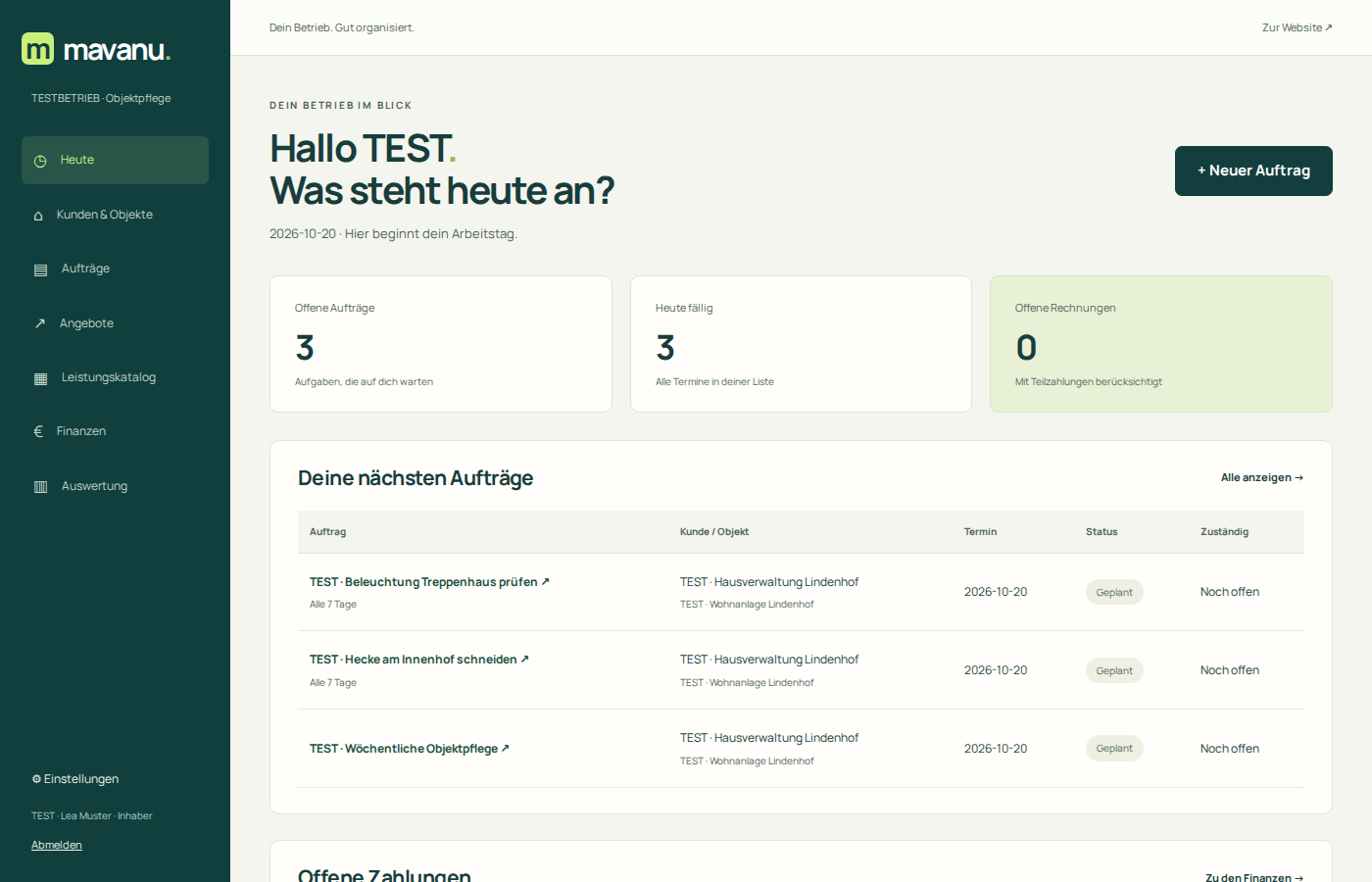Open order Hecke am Innenhof schneiden
The height and width of the screenshot is (882, 1372).
[419, 660]
